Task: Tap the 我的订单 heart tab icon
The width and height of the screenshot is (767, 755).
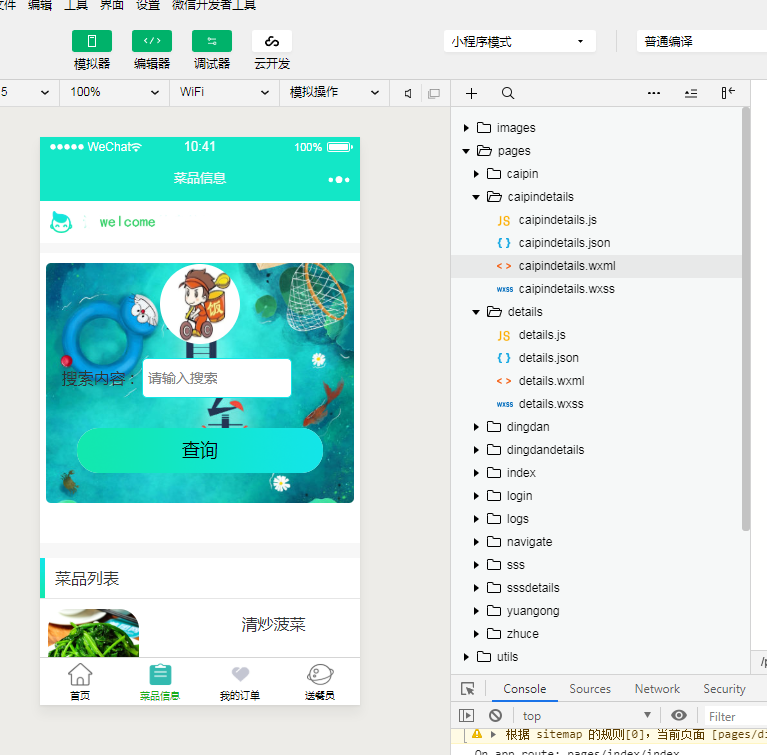Action: coord(240,674)
